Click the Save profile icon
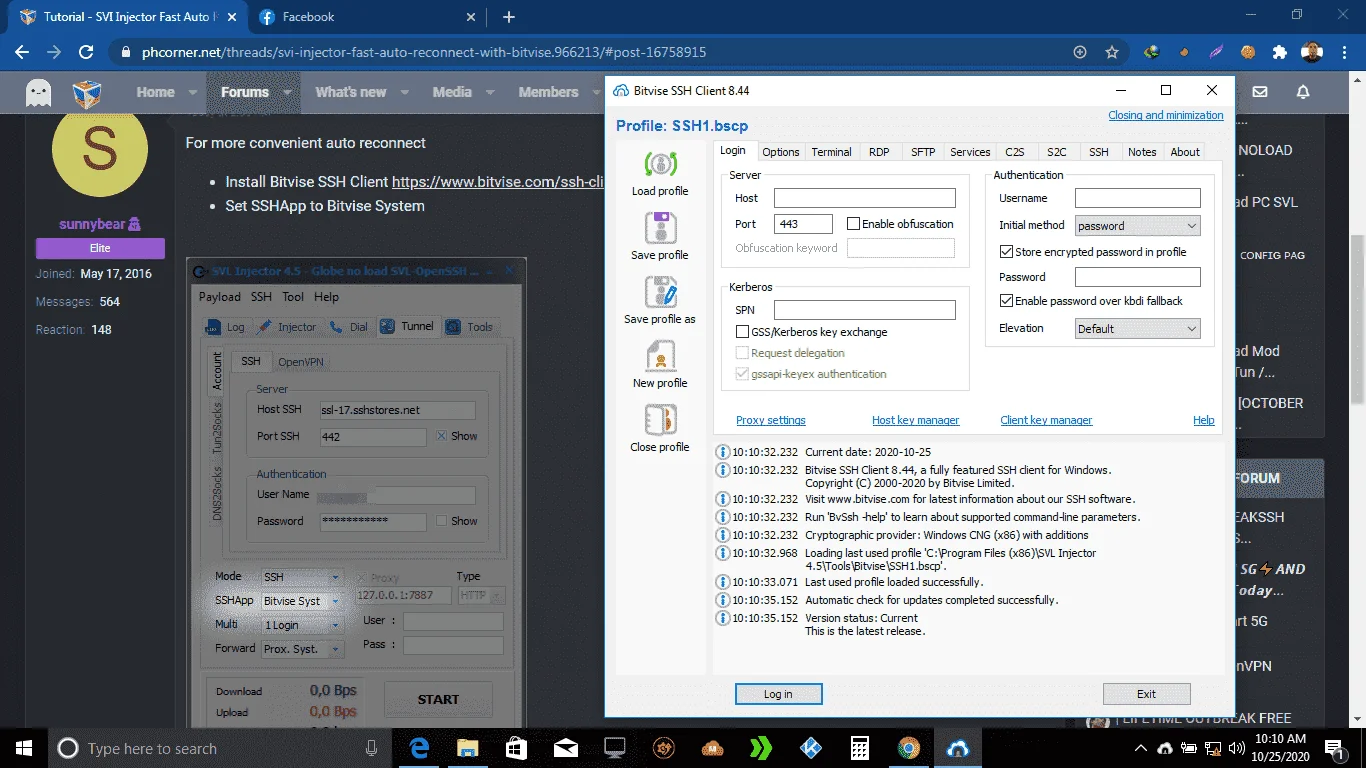Screen dimensions: 1366x768 click(660, 228)
